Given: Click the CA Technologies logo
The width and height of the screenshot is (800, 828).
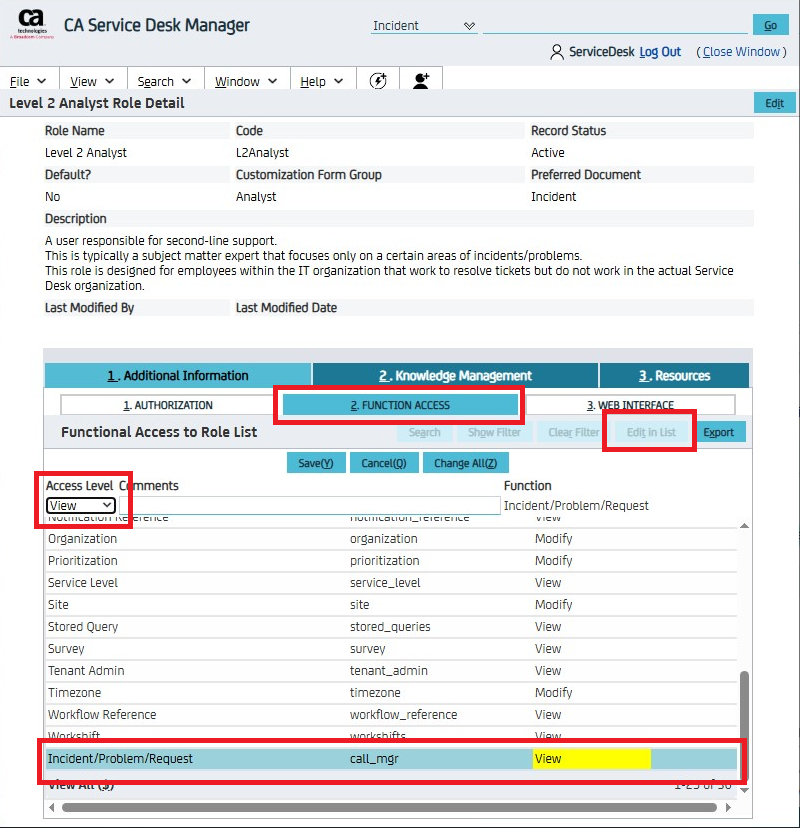Looking at the screenshot, I should pyautogui.click(x=31, y=24).
